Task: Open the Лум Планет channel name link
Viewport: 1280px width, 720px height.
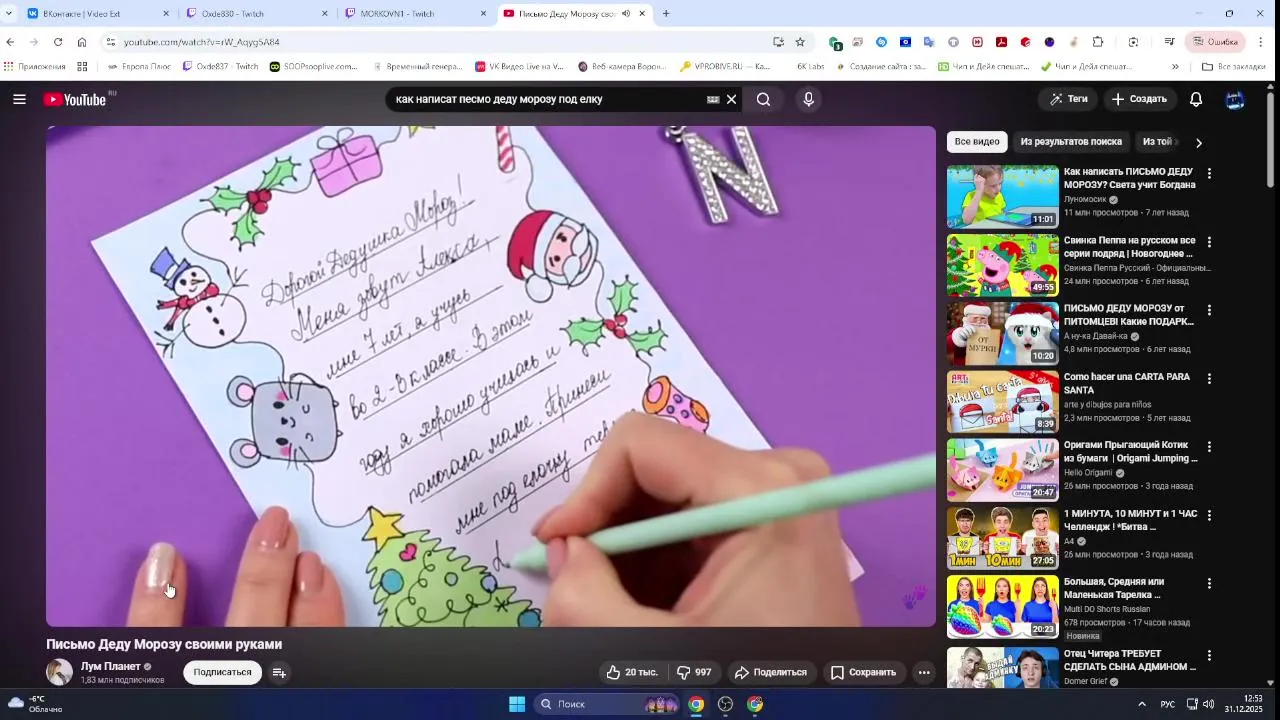Action: [x=110, y=666]
